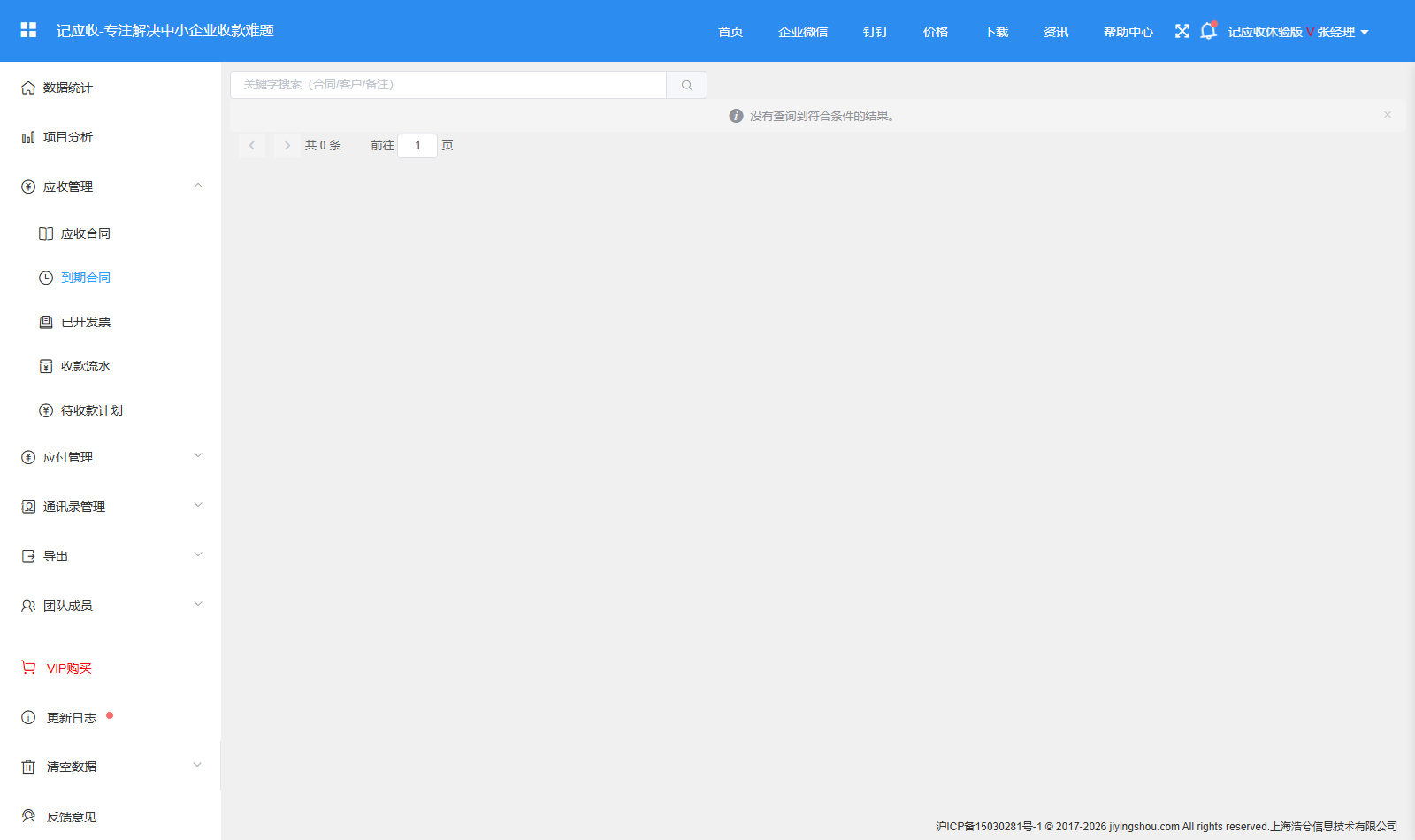Viewport: 1415px width, 840px height.
Task: Click the 项目分析 bar chart icon
Action: pyautogui.click(x=28, y=137)
